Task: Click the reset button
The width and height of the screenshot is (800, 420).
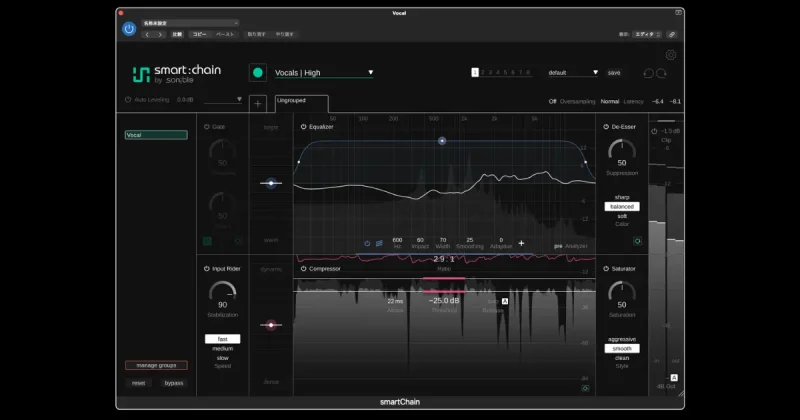Action: 138,383
